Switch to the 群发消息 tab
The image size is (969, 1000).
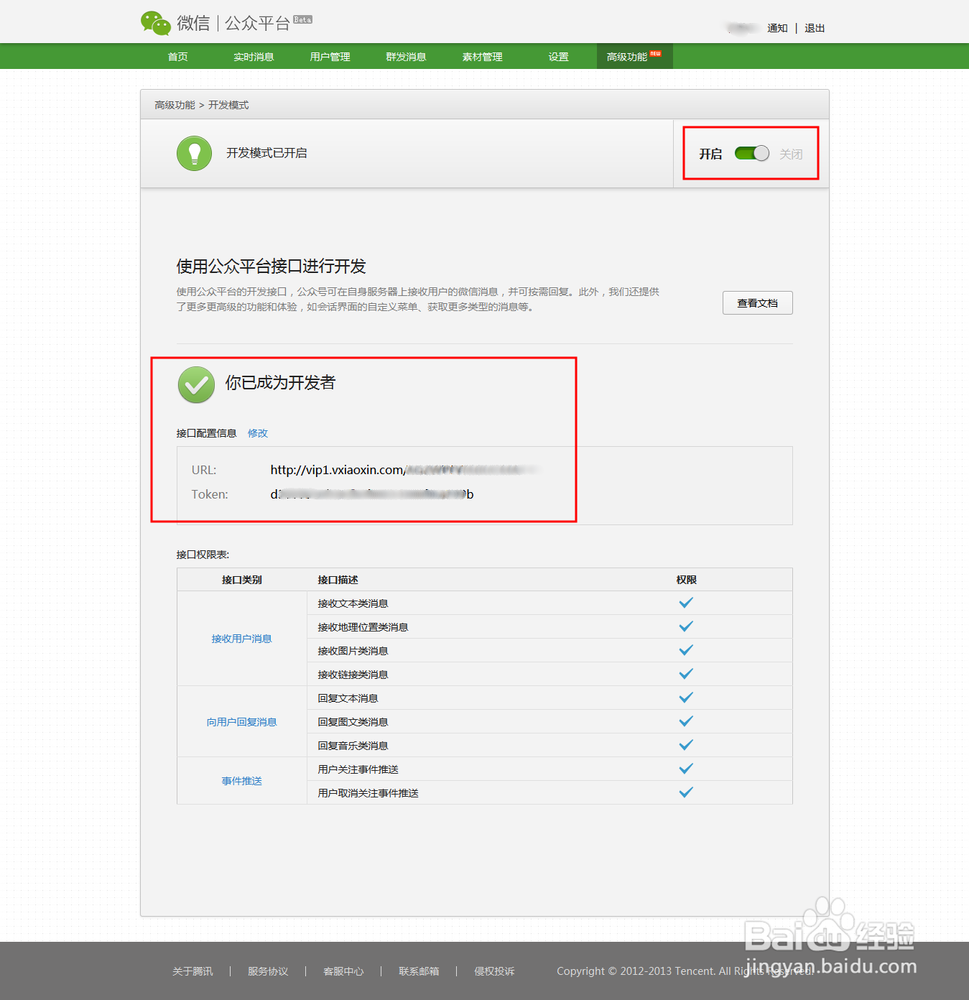tap(405, 57)
